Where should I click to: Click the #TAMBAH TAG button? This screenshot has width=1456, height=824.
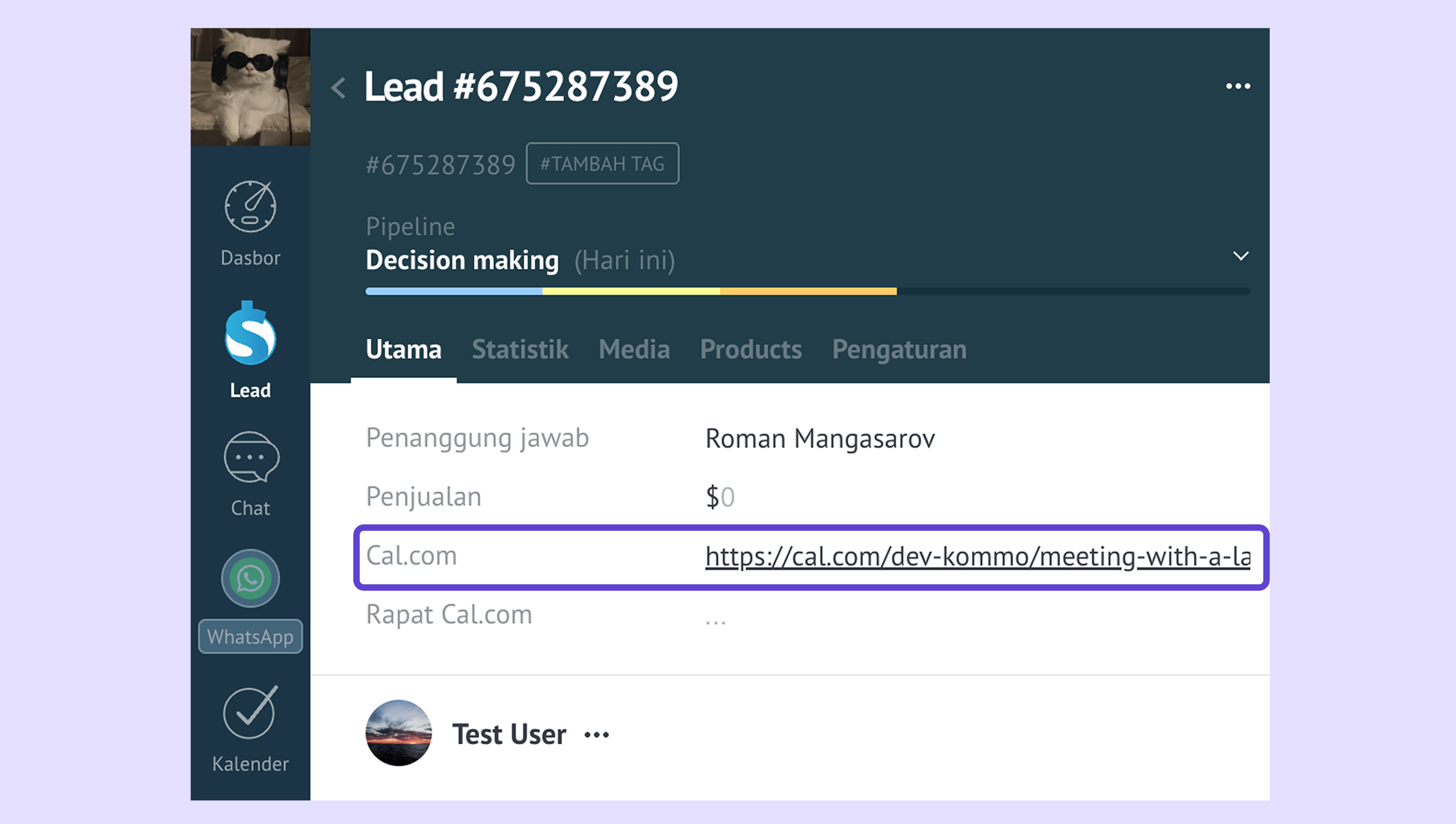coord(602,164)
